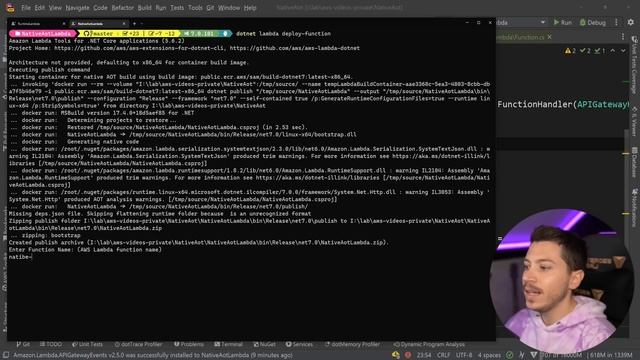Screen dimensions: 640x360
Task: Open the TODO tool window
Action: 51,344
